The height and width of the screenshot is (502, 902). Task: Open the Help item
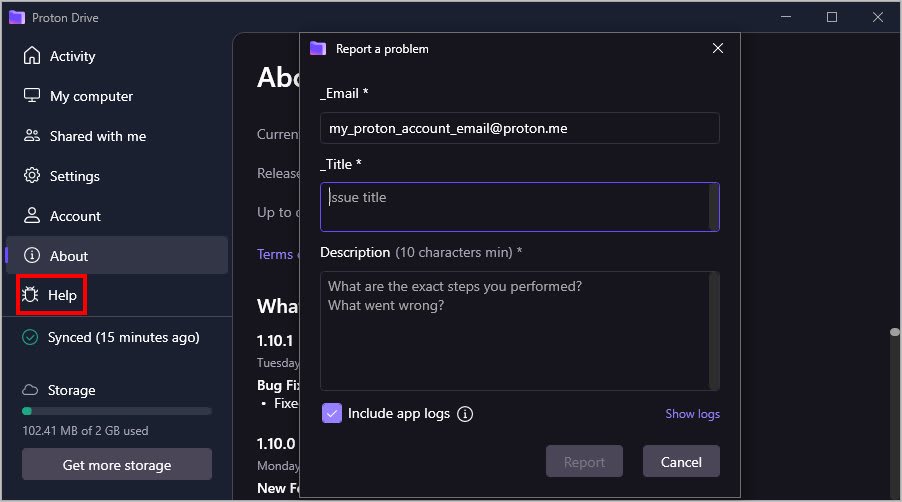(52, 295)
